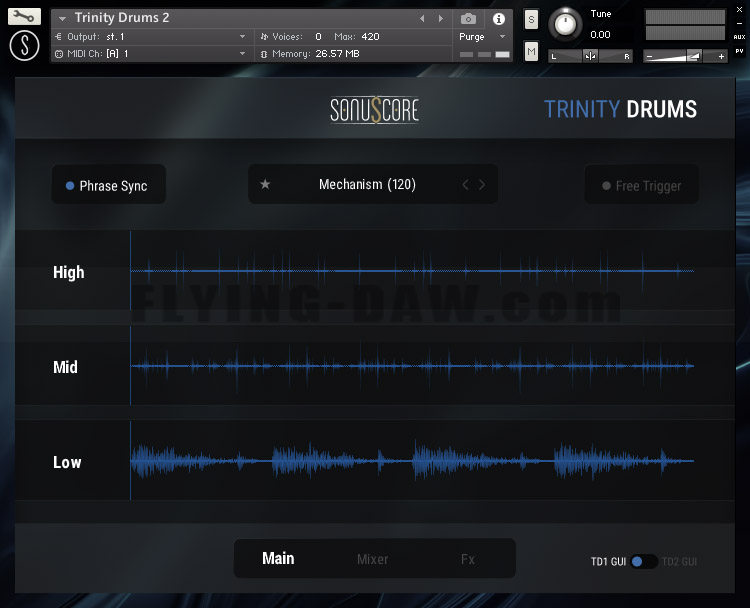
Task: Click the pan center icon
Action: tap(590, 56)
